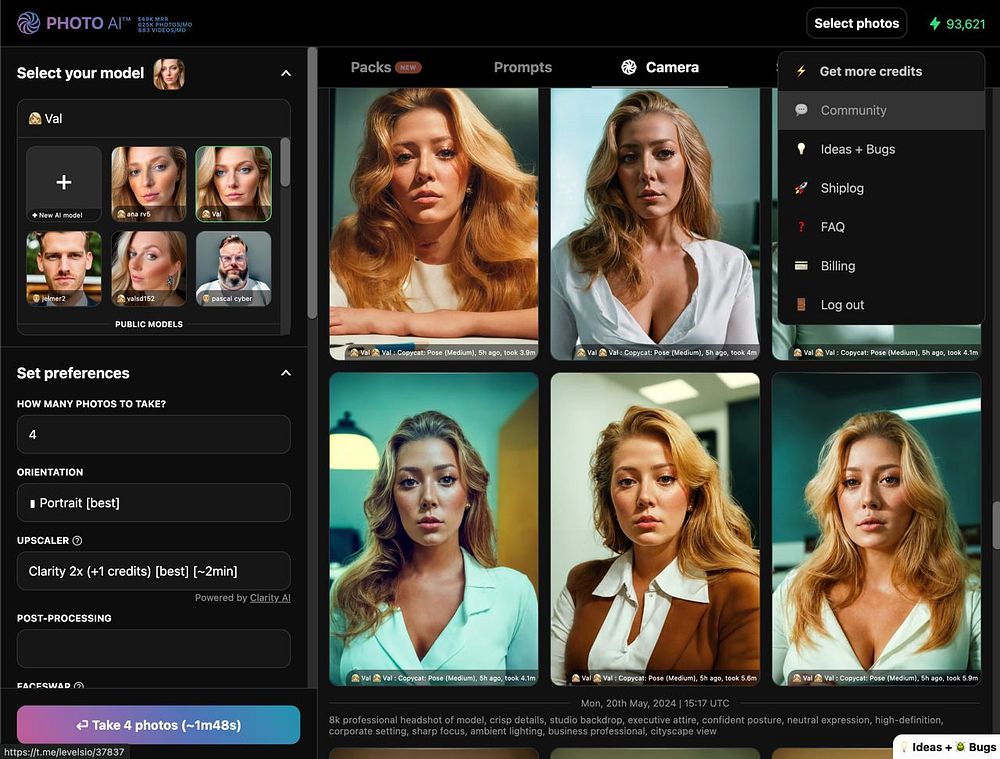Open photo with mint blouse and lamp
This screenshot has width=1000, height=759.
[434, 529]
